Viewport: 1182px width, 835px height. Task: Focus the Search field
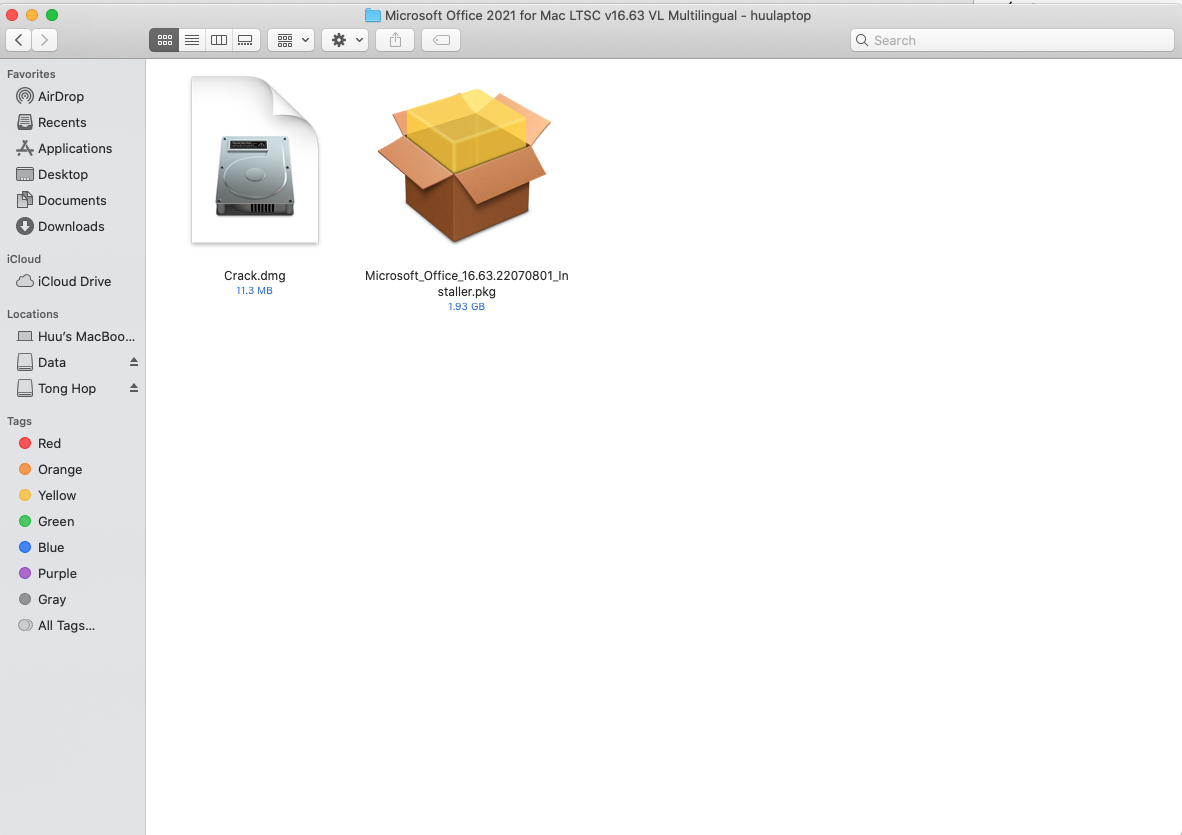click(x=1012, y=40)
